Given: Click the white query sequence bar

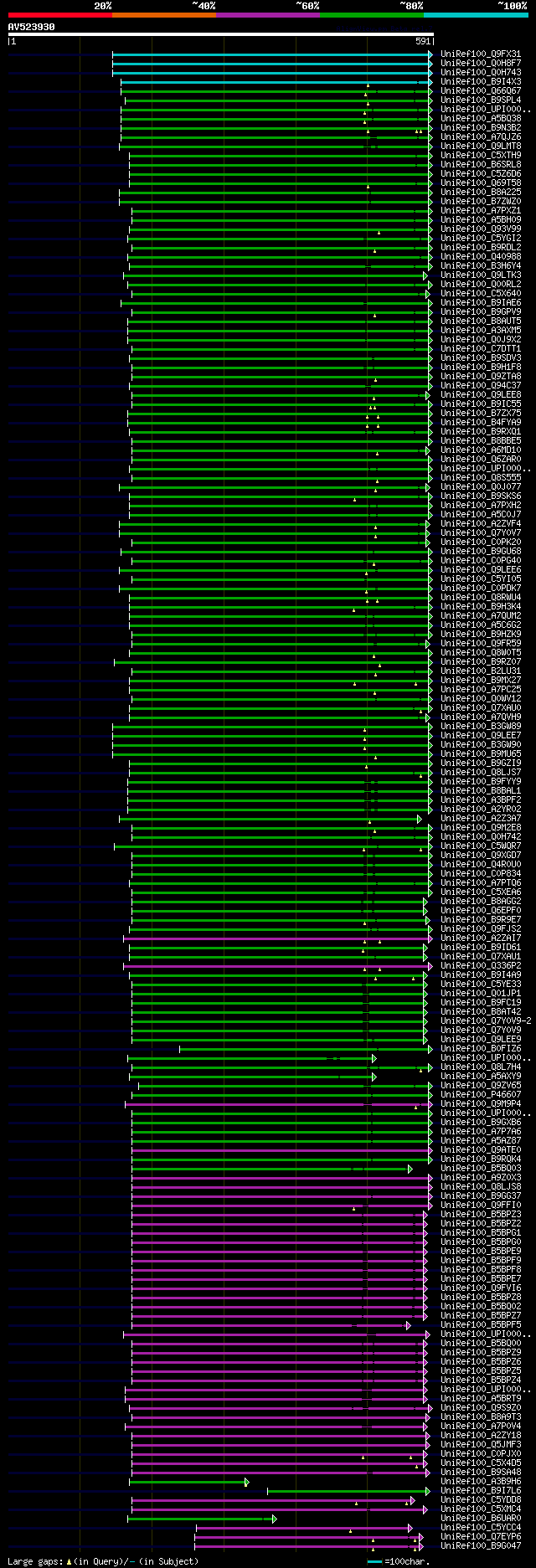Looking at the screenshot, I should 220,34.
